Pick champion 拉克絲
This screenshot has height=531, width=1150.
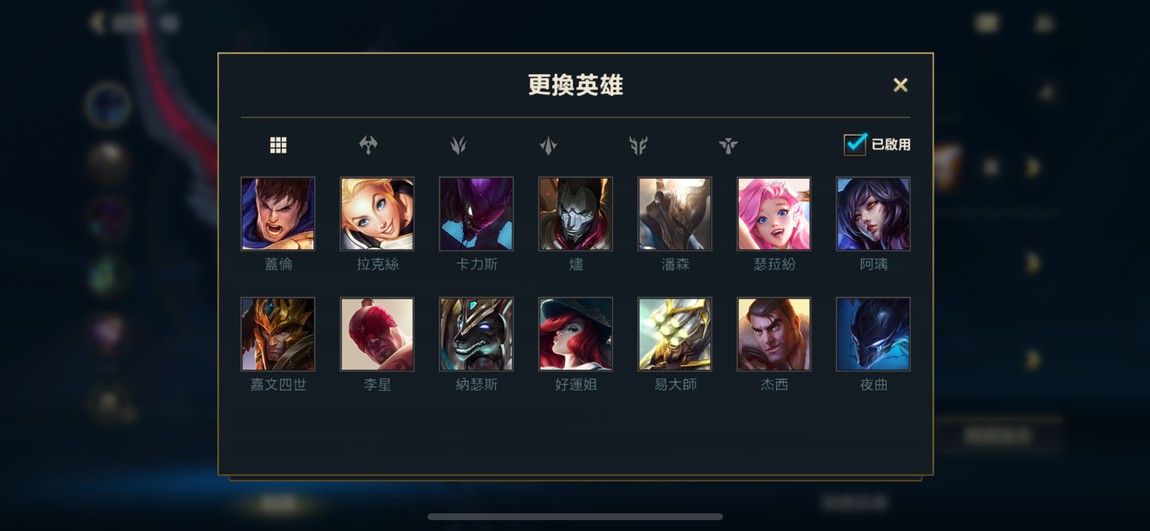click(x=377, y=213)
